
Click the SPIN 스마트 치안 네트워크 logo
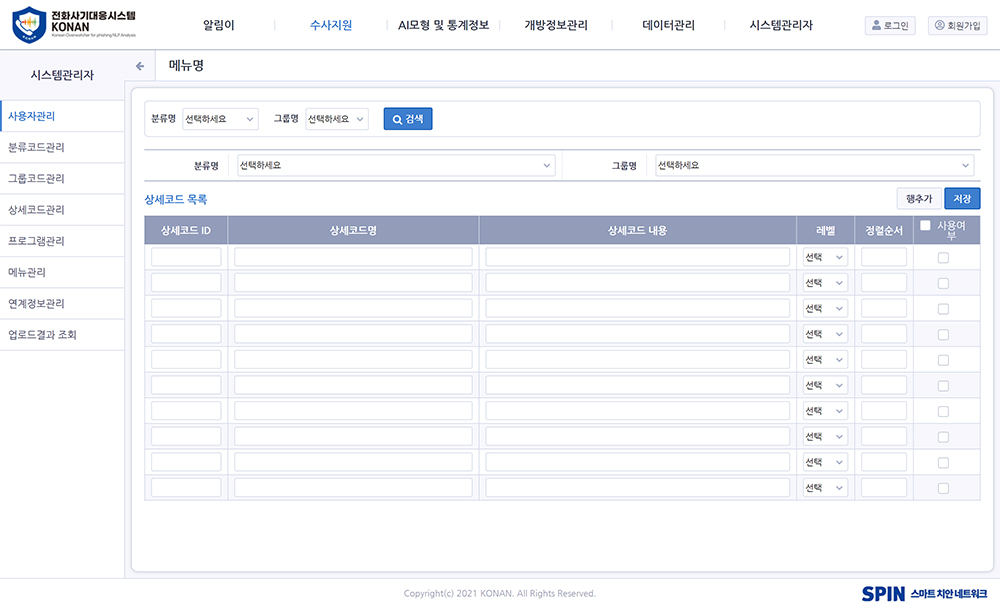point(923,593)
